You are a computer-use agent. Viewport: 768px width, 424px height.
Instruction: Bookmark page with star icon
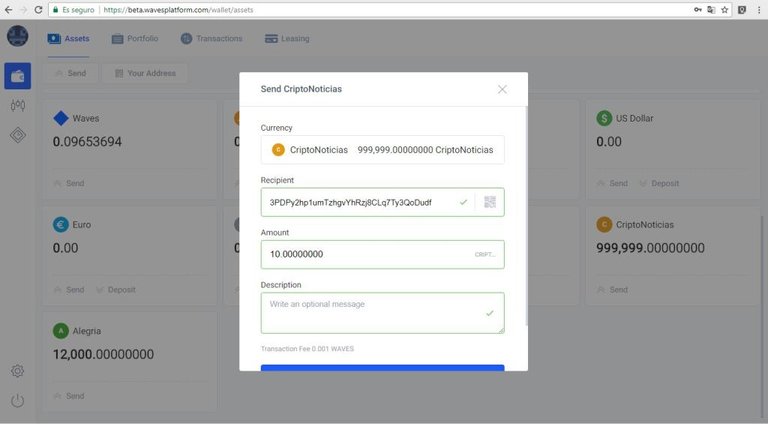724,9
